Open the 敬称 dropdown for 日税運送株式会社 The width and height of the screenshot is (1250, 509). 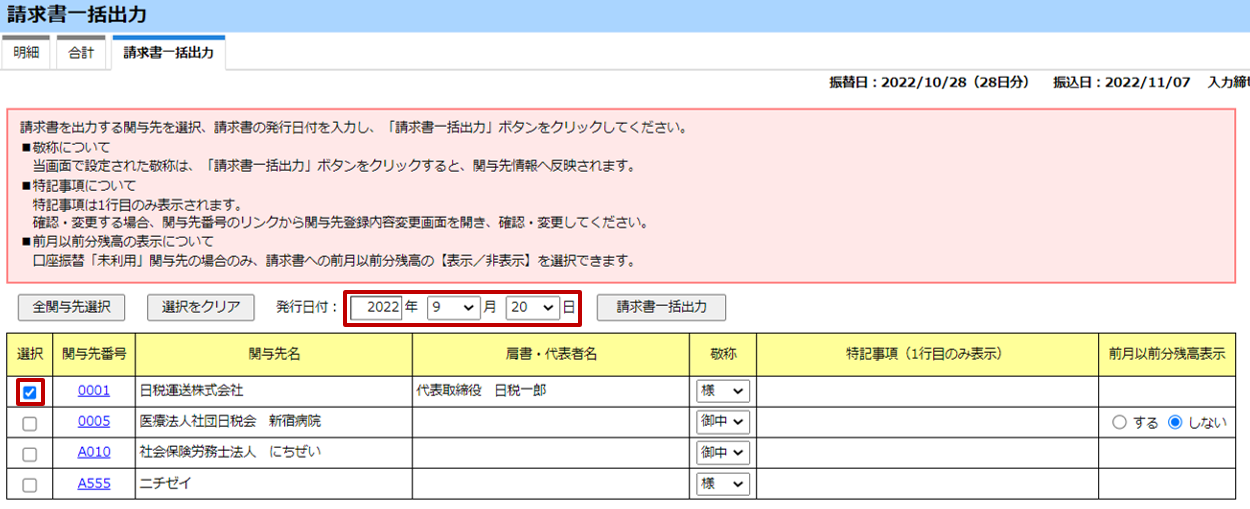[x=722, y=391]
